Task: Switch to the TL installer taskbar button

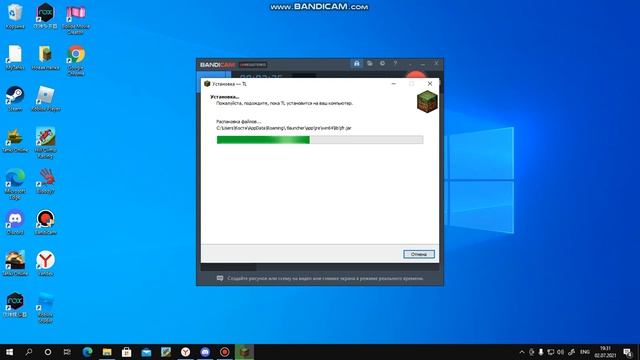Action: 244,352
